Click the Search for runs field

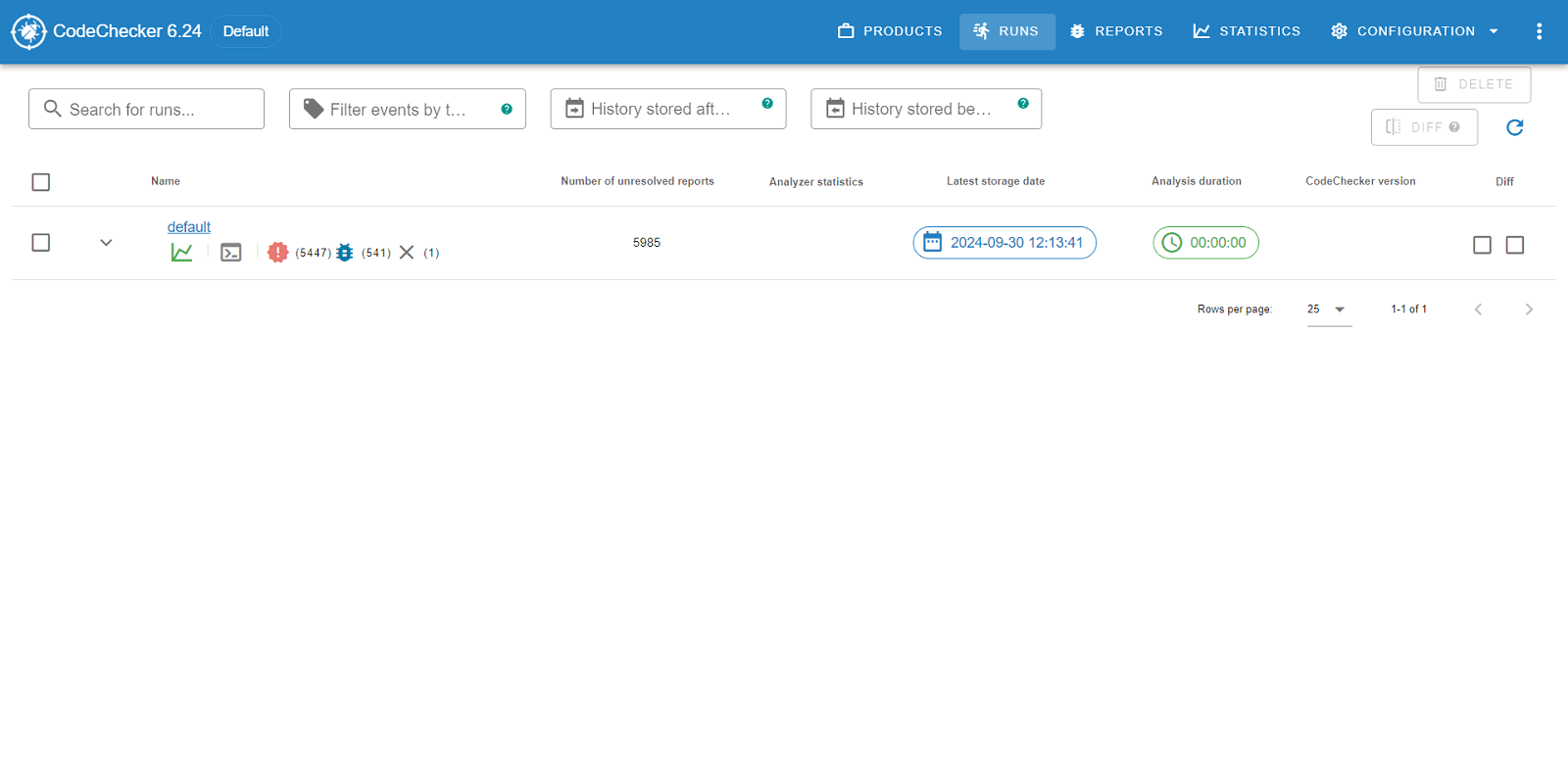point(147,110)
